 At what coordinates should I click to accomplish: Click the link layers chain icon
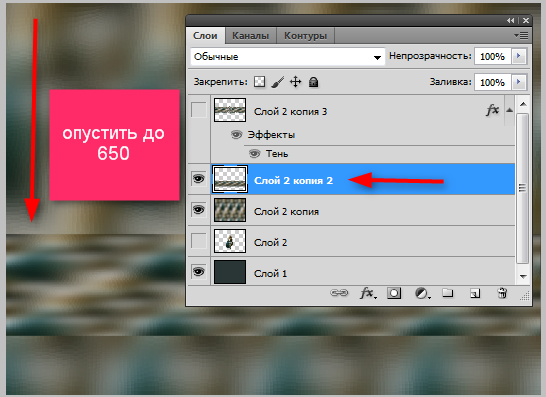[x=339, y=293]
